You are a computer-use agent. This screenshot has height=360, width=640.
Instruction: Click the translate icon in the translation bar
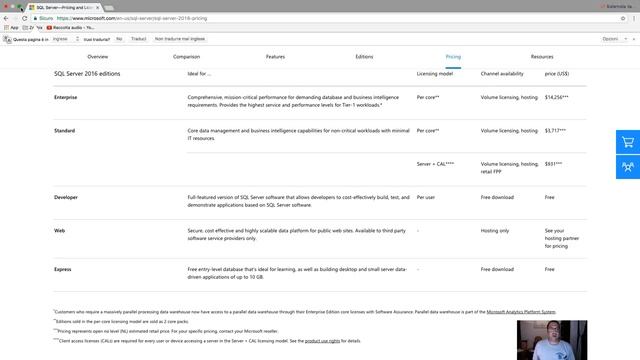(x=7, y=39)
